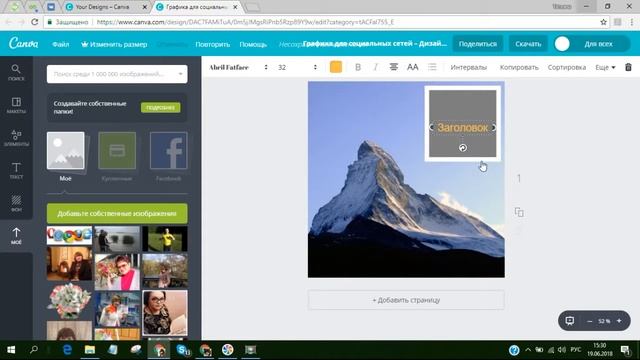
Task: Select the flower bouquet uploaded image
Action: click(69, 301)
